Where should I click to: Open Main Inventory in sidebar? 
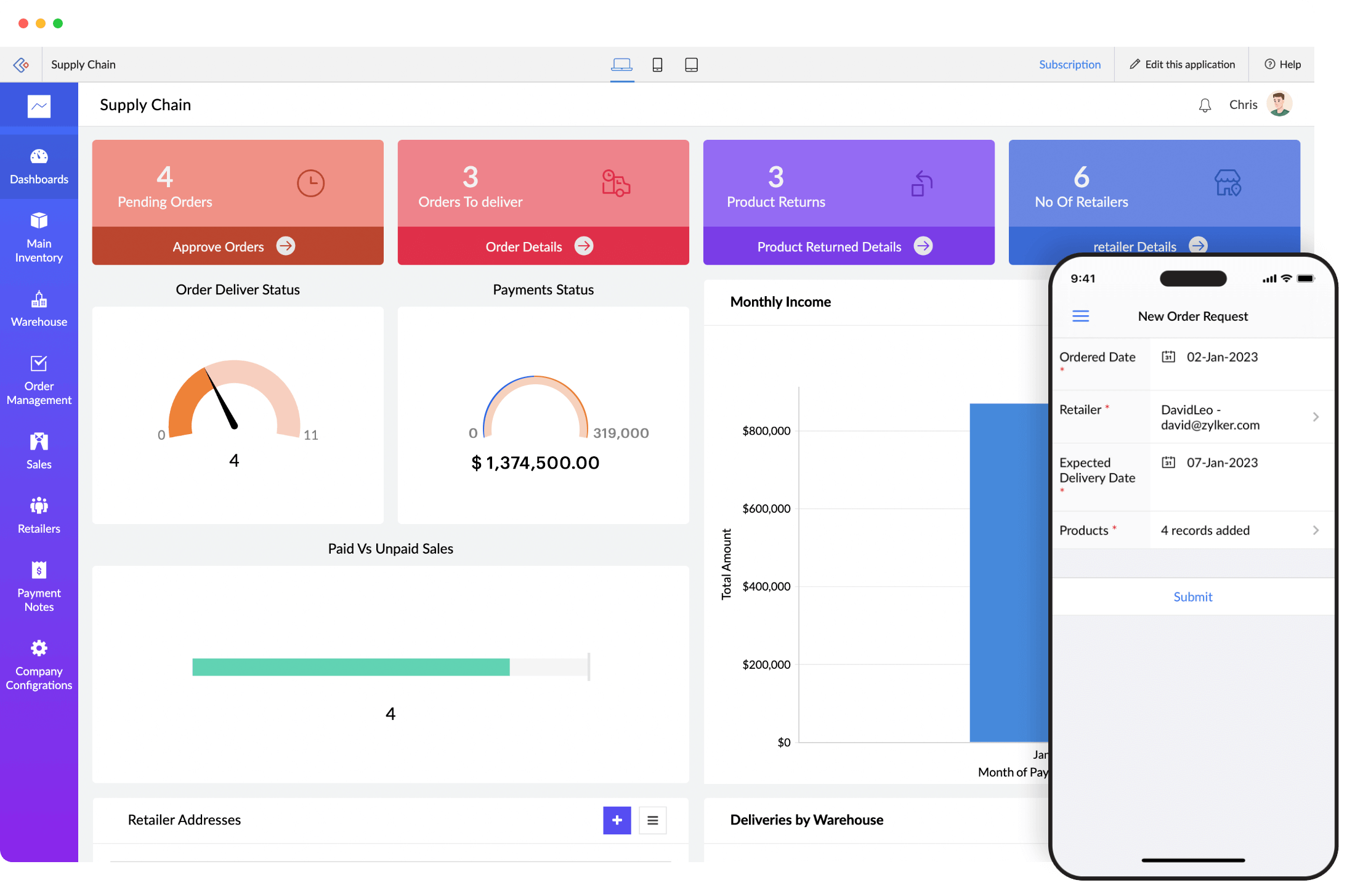tap(39, 237)
